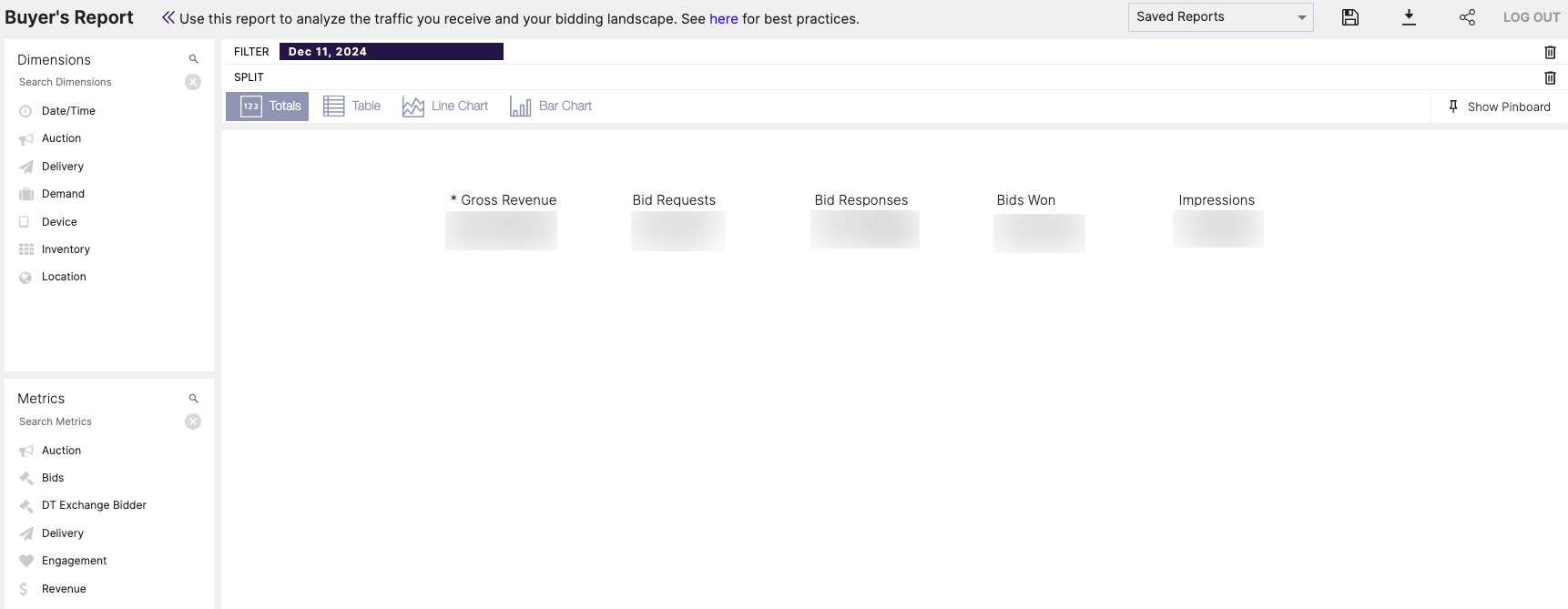
Task: Click the Delivery paper plane icon in Dimensions
Action: click(25, 167)
